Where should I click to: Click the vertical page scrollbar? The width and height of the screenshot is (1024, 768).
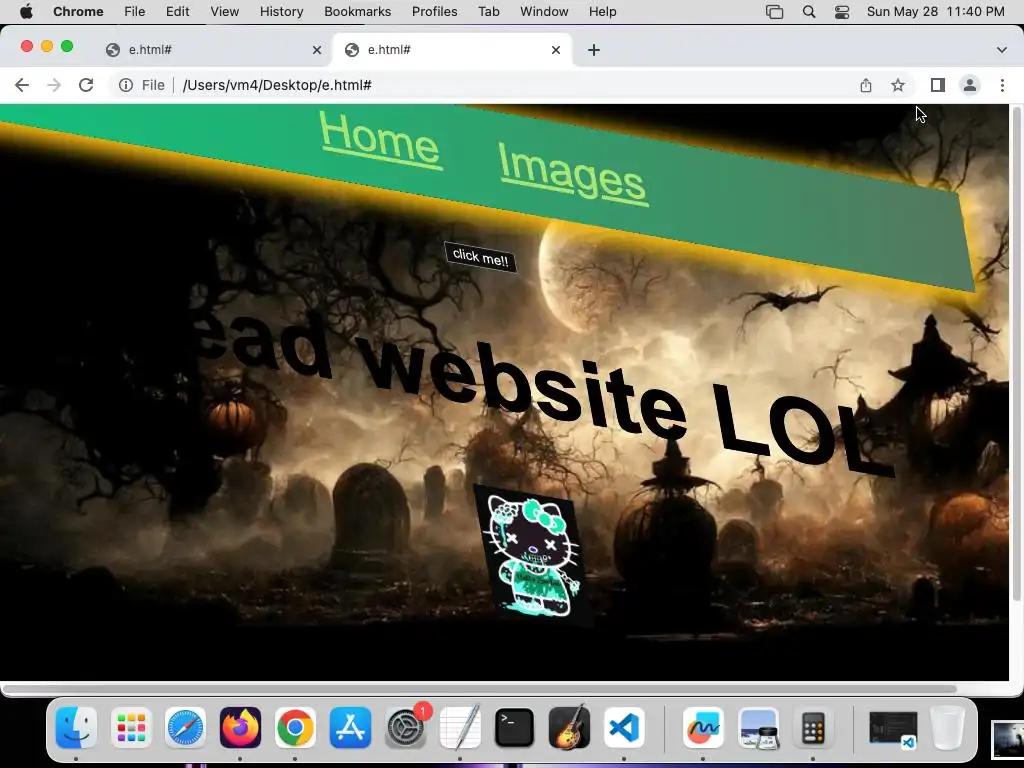[1016, 353]
